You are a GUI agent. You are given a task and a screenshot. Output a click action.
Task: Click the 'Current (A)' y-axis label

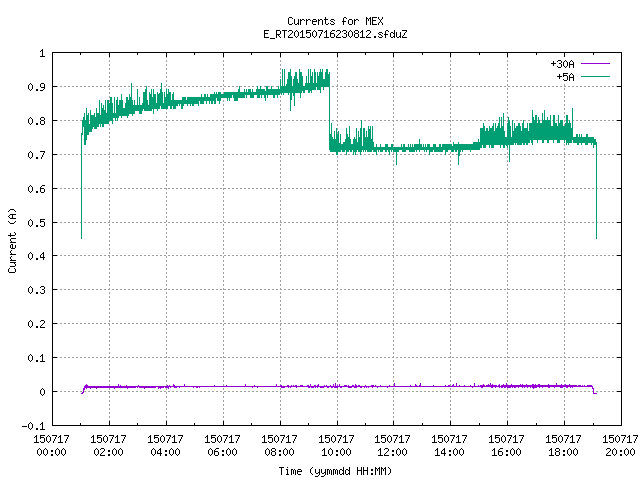12,240
